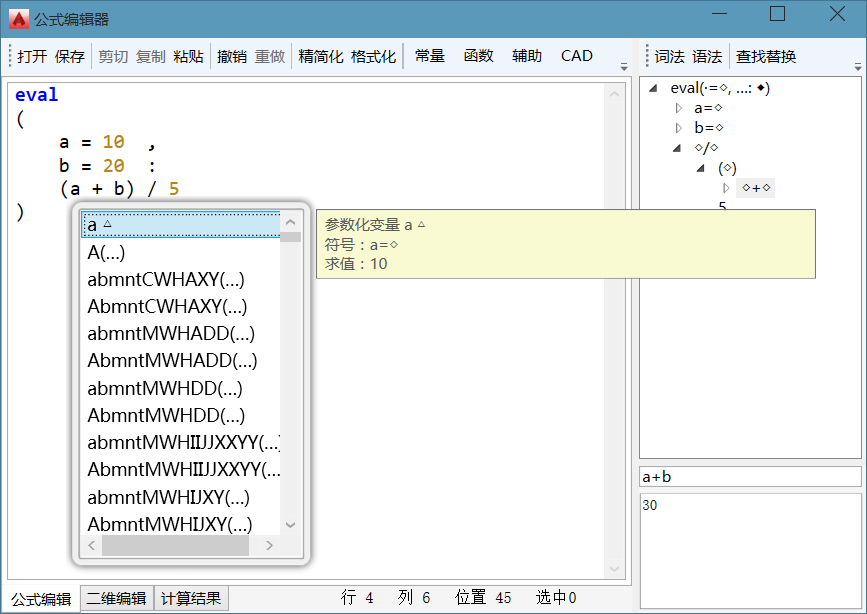Click the '(a + b) / 5' expression line
Viewport: 867px width, 614px height.
(x=119, y=189)
